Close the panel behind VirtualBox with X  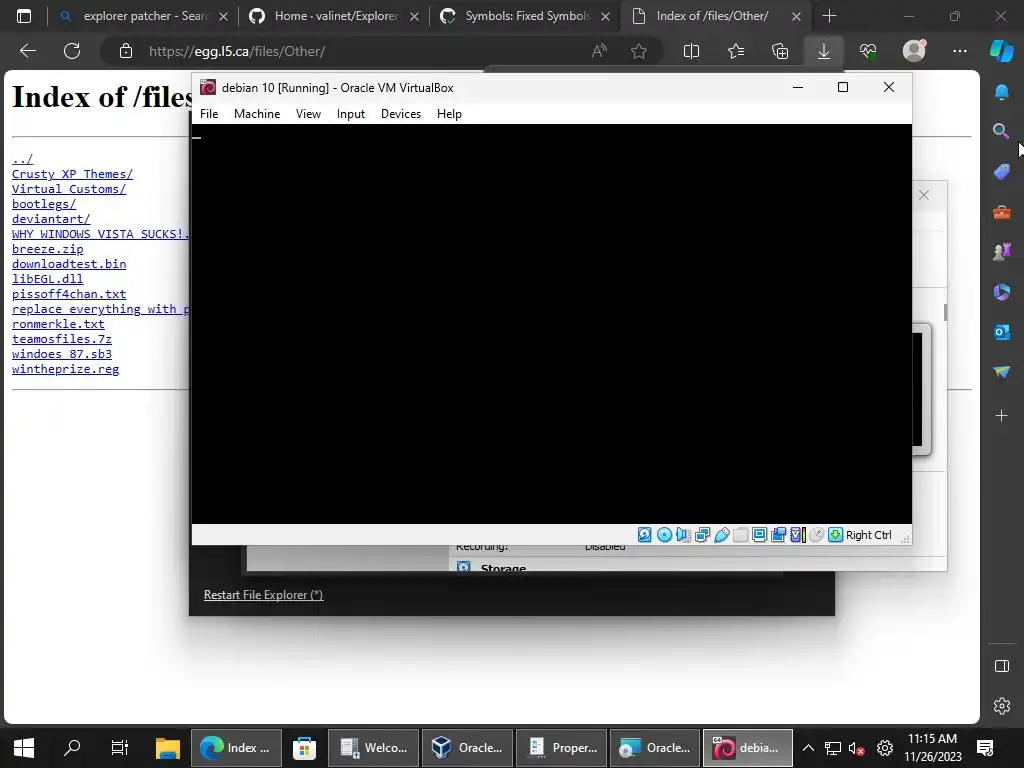(923, 195)
